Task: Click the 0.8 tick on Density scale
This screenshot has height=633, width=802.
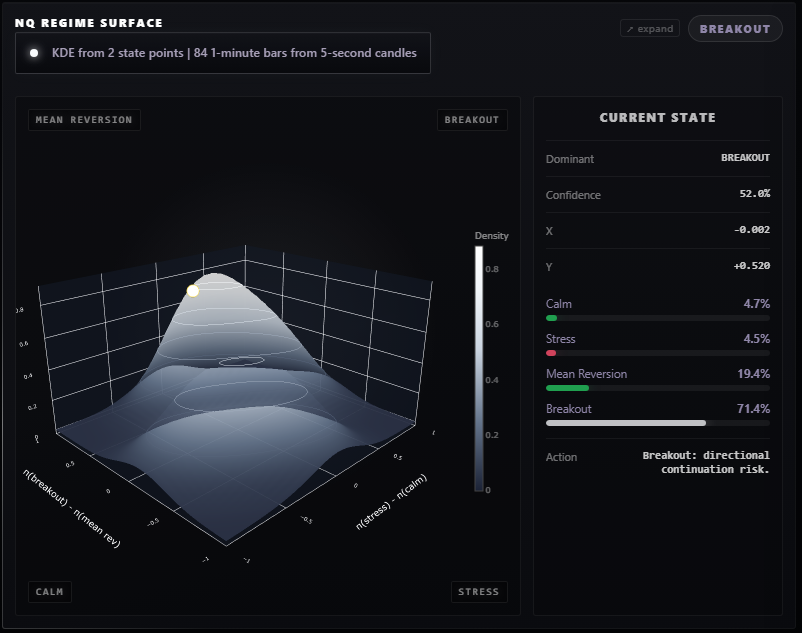Action: (492, 269)
